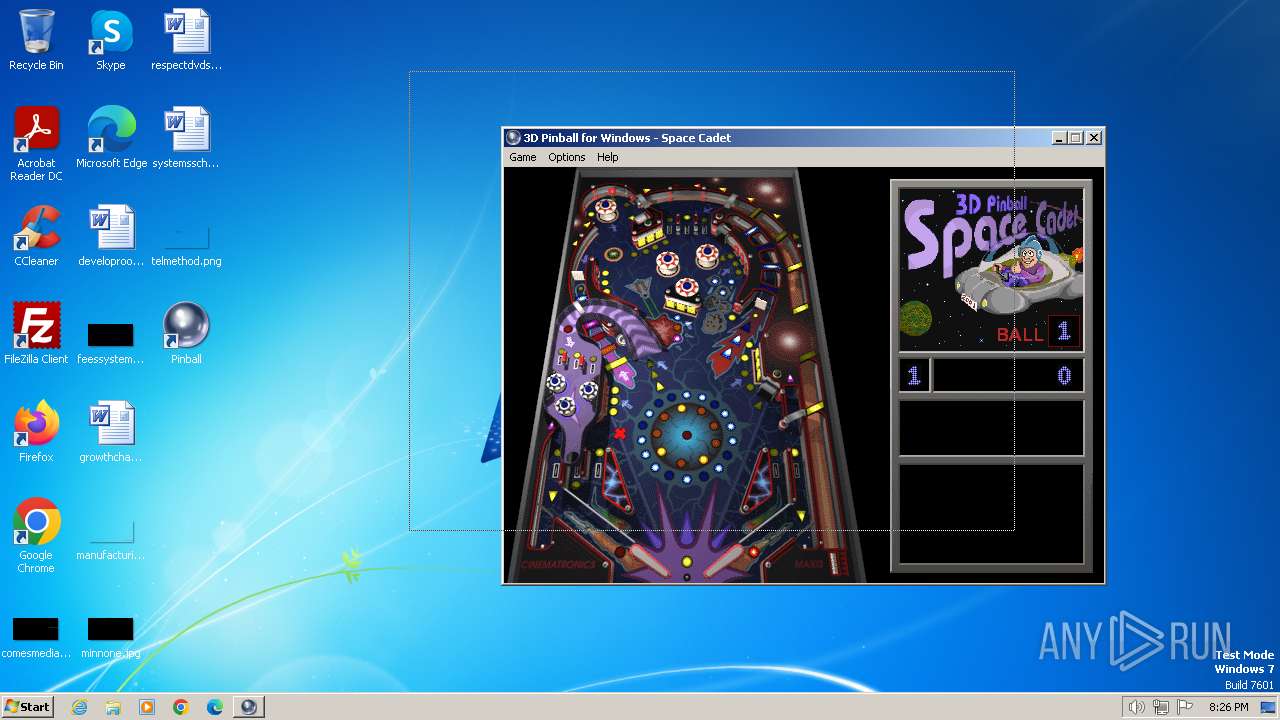
Task: Open Windows Media Player from taskbar
Action: click(x=147, y=707)
